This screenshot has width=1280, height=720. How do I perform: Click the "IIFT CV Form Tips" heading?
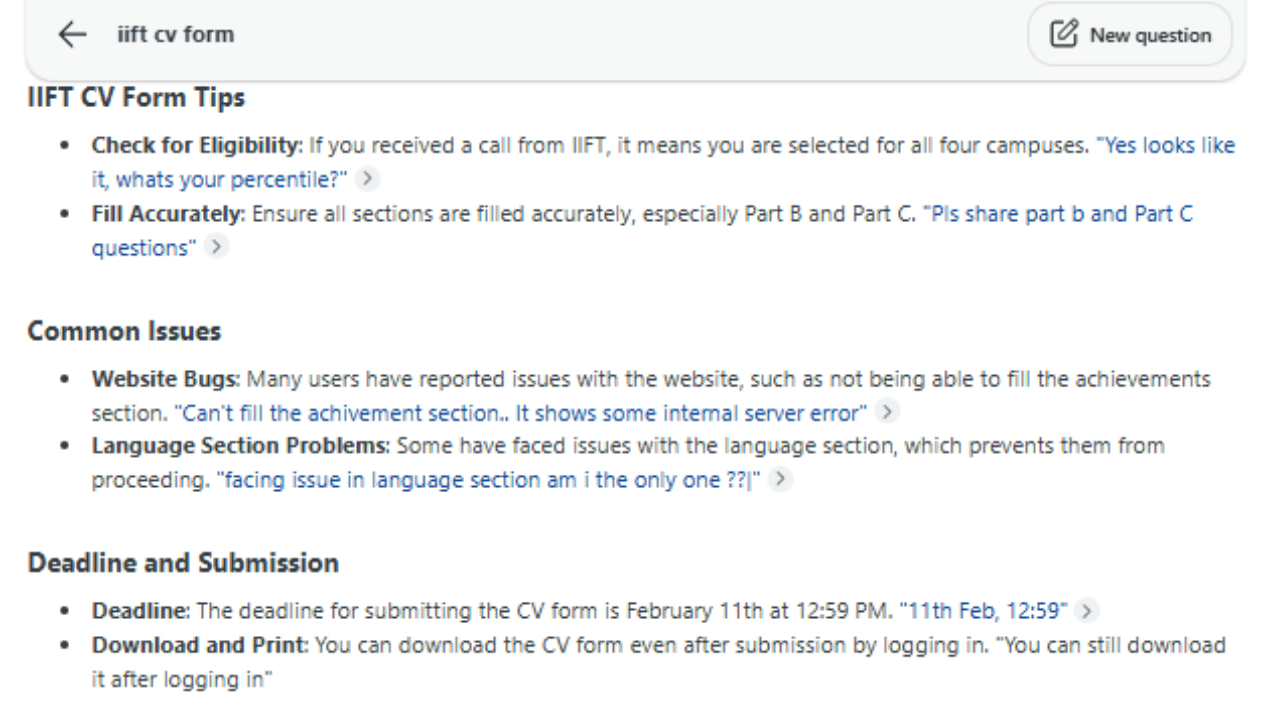(x=136, y=98)
